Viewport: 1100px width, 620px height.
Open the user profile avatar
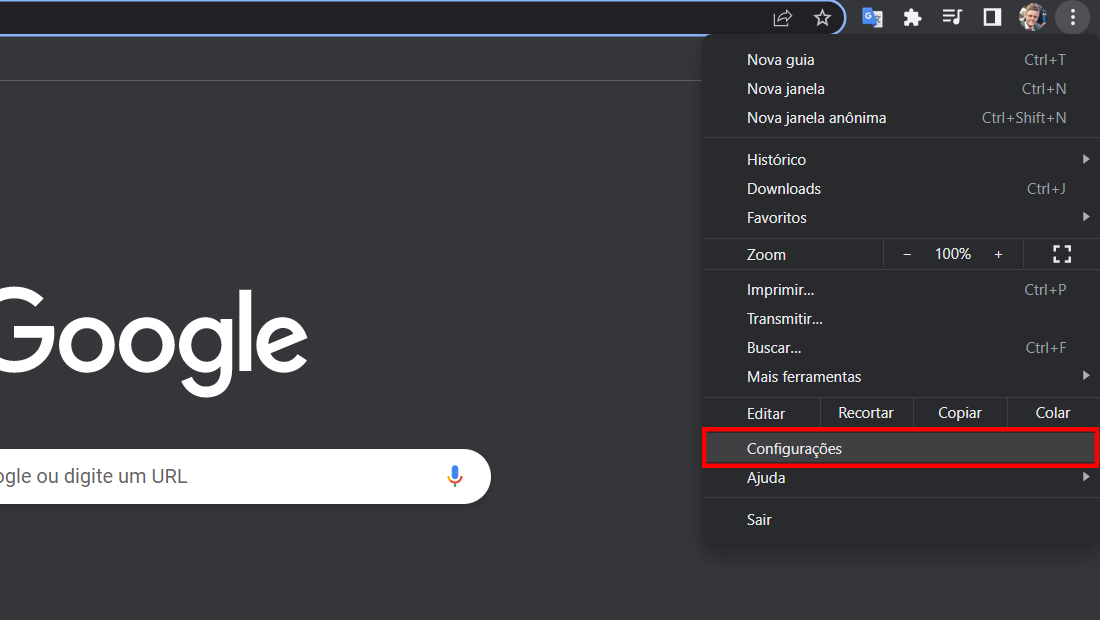coord(1032,17)
